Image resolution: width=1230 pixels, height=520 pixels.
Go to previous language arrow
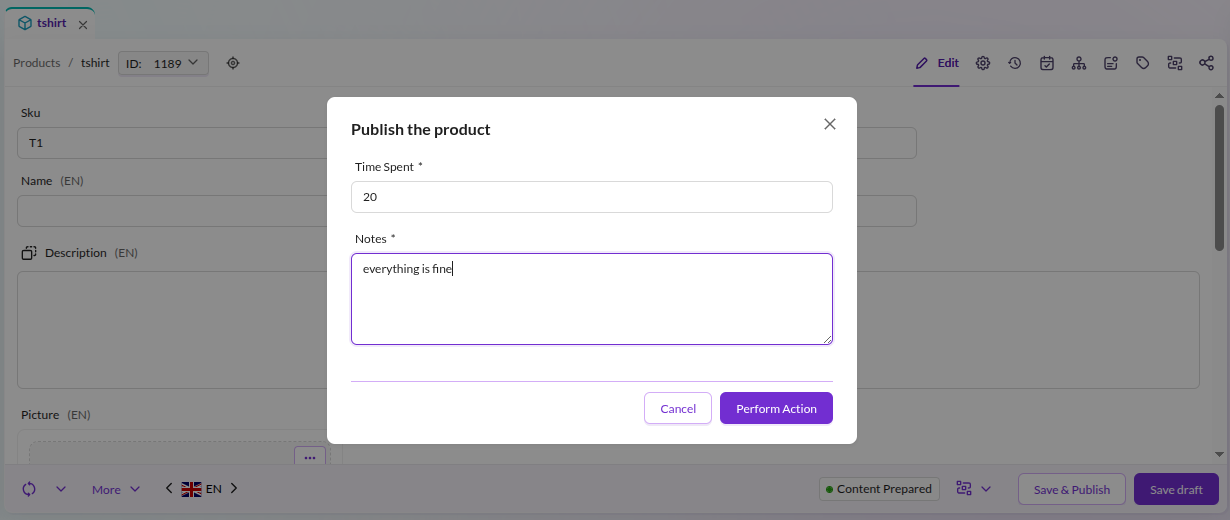[169, 489]
